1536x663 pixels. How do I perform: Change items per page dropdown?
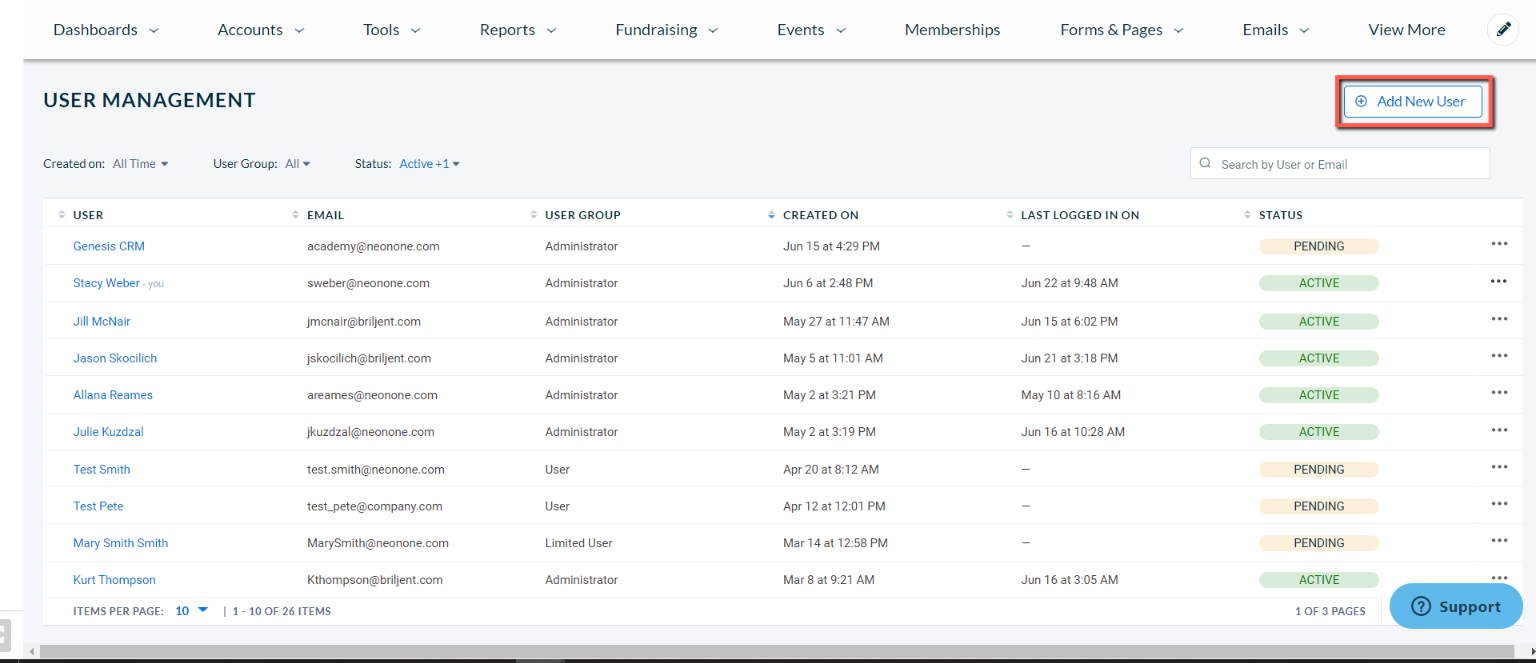(x=191, y=610)
